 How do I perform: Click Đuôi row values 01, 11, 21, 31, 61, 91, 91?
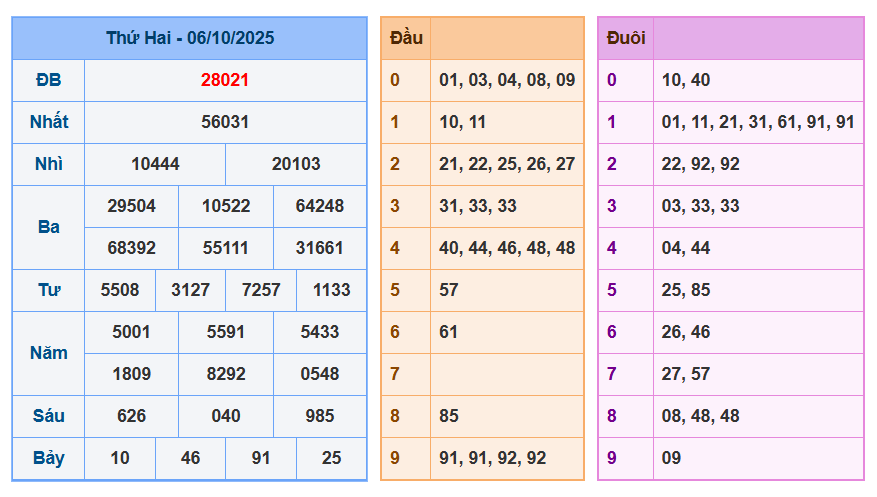coord(757,122)
